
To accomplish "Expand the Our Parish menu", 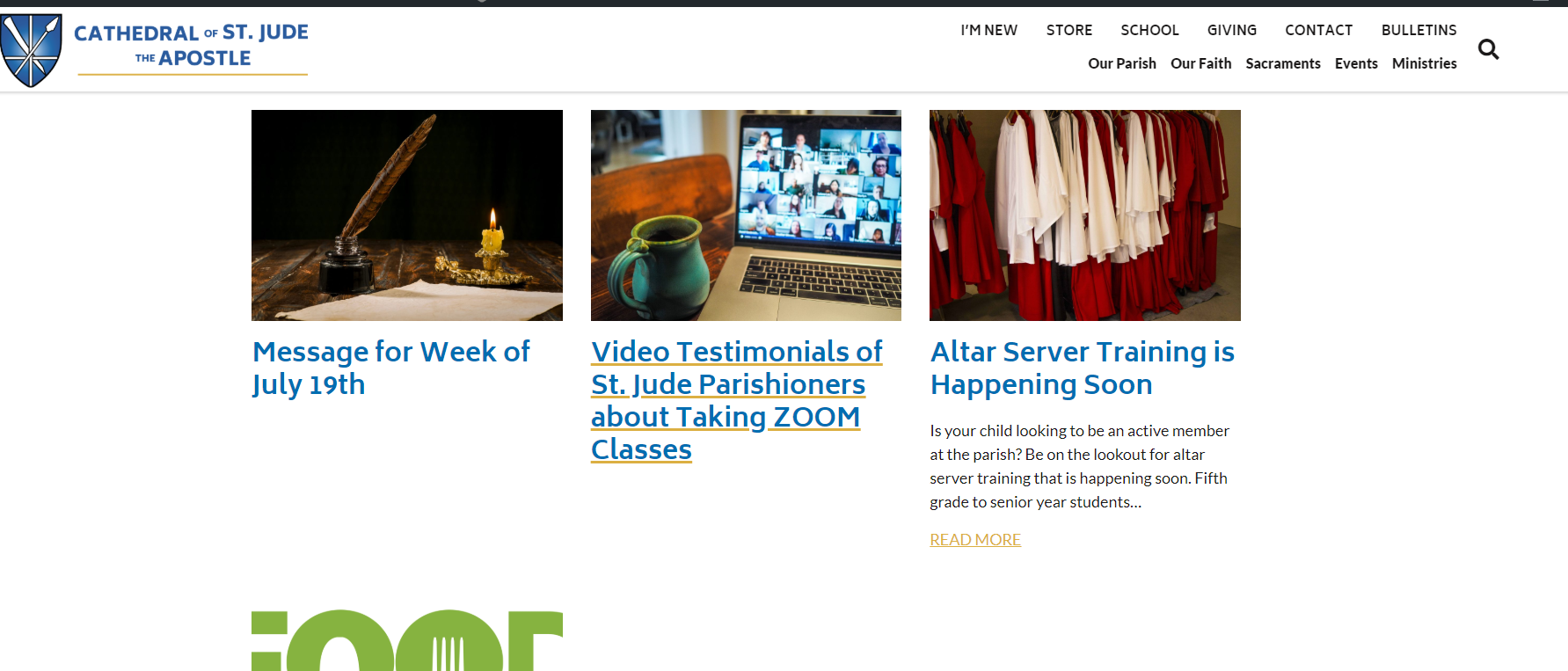I will [1121, 63].
